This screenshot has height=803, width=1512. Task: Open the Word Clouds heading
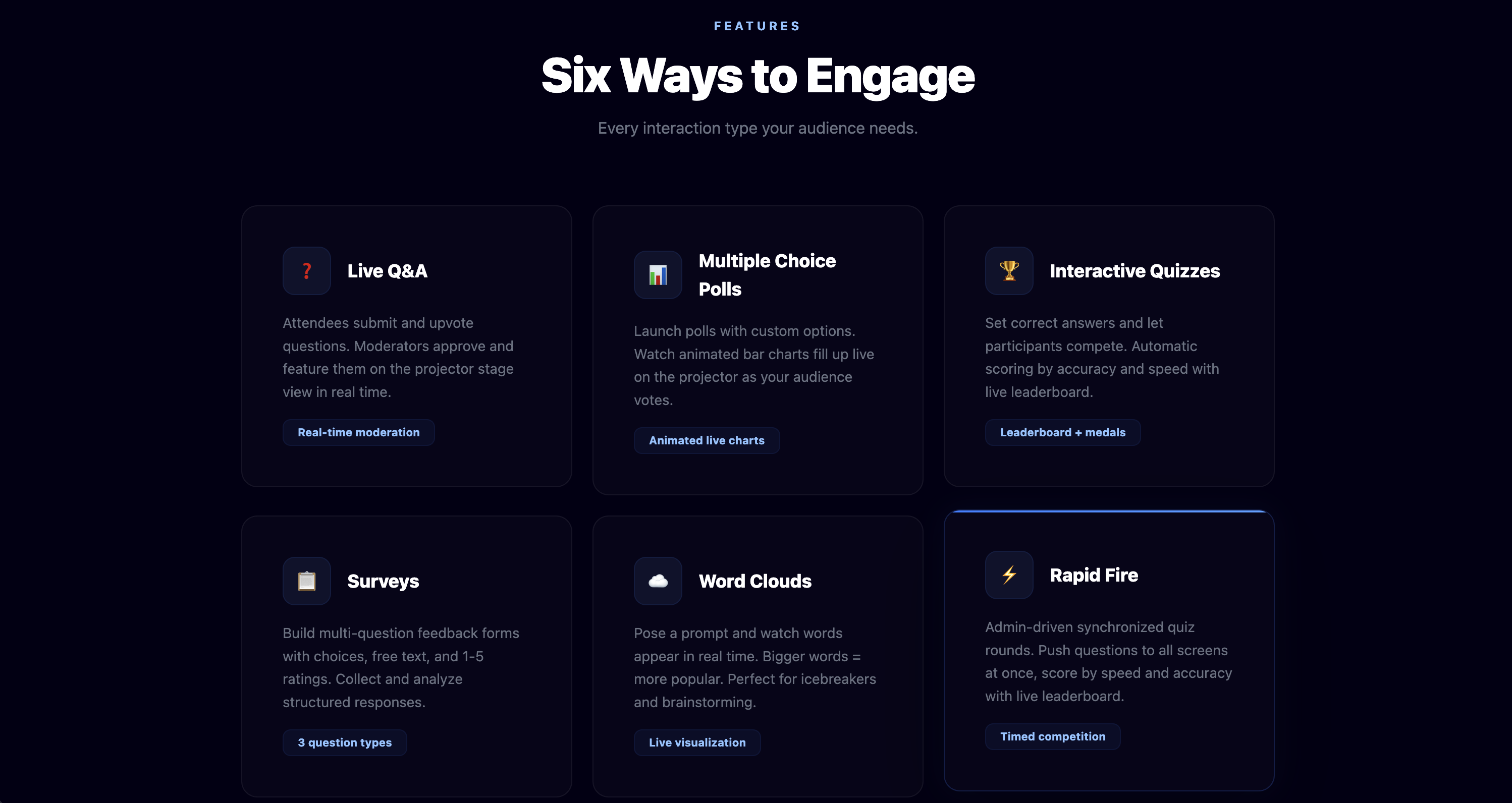[755, 581]
